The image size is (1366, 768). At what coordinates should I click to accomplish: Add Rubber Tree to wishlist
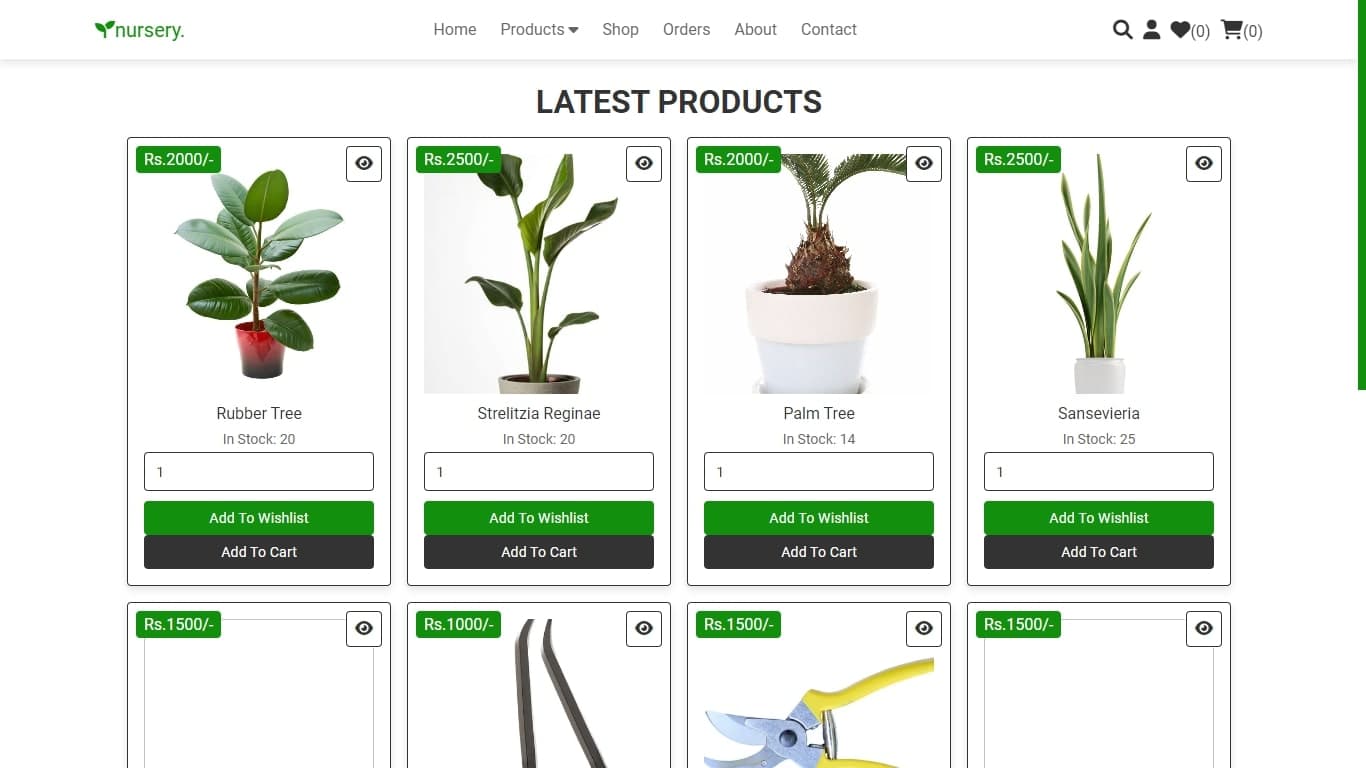(259, 518)
